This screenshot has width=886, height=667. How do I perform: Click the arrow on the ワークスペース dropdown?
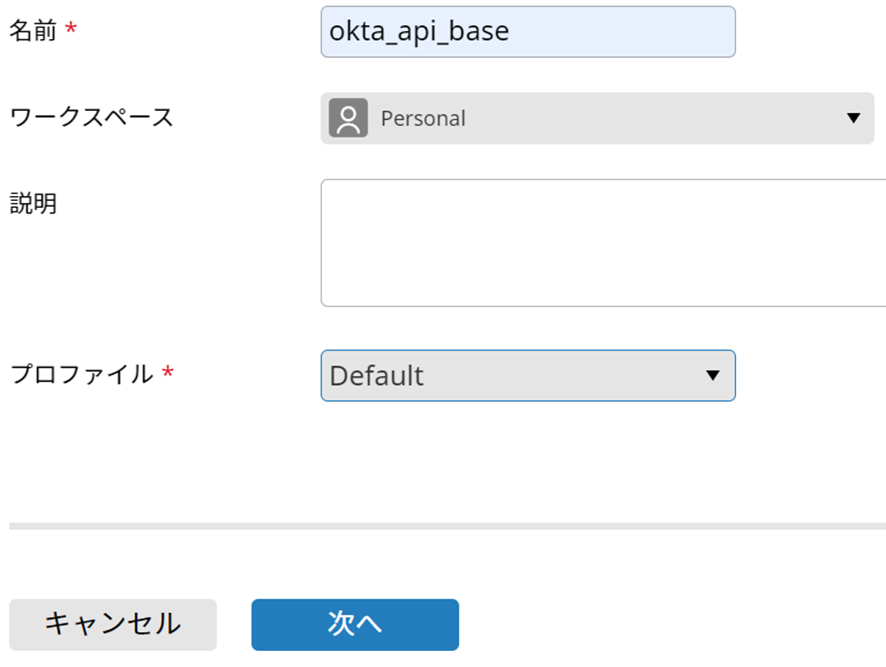click(x=853, y=118)
